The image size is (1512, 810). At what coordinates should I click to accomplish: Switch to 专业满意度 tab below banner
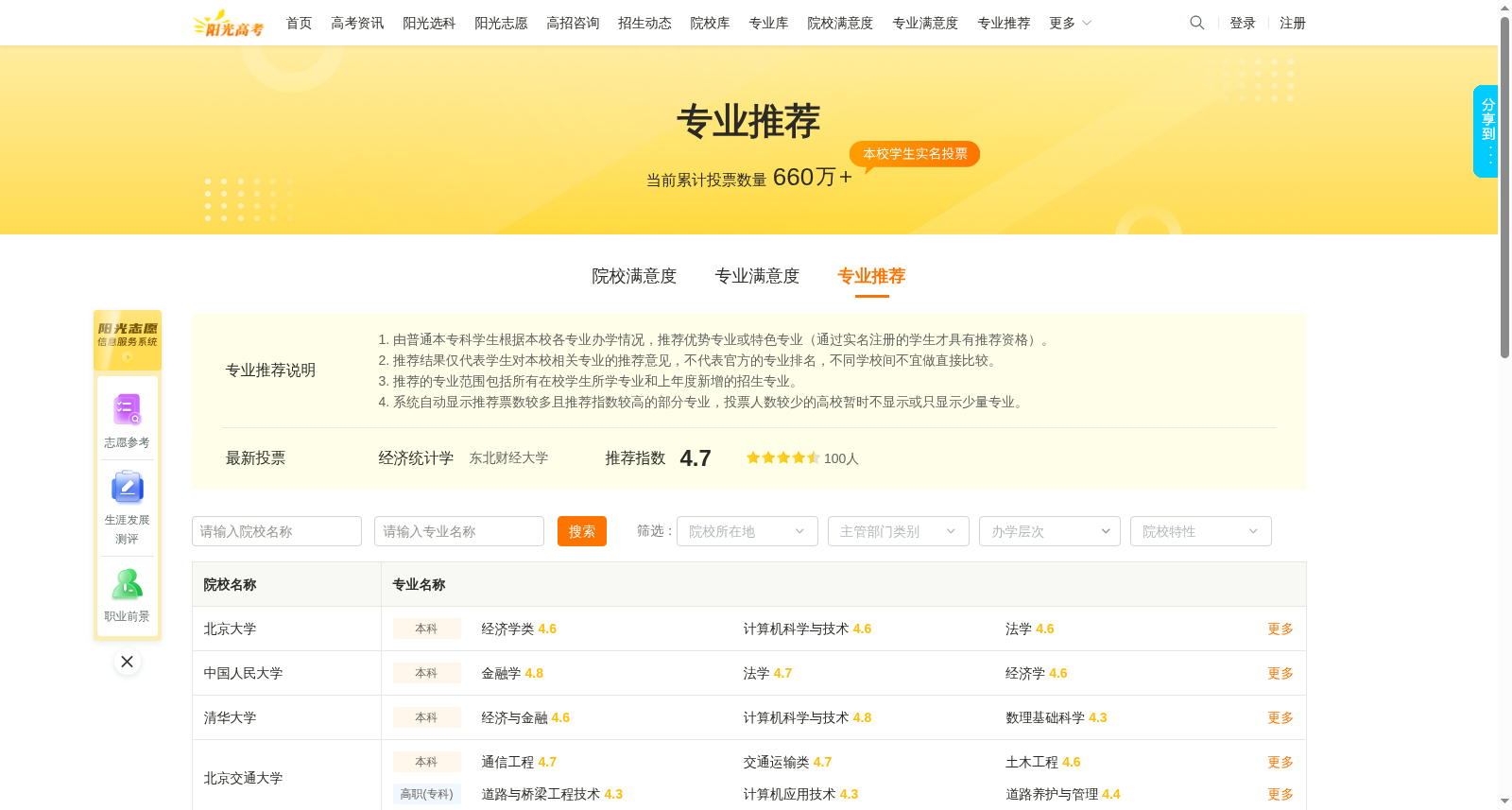pos(757,276)
